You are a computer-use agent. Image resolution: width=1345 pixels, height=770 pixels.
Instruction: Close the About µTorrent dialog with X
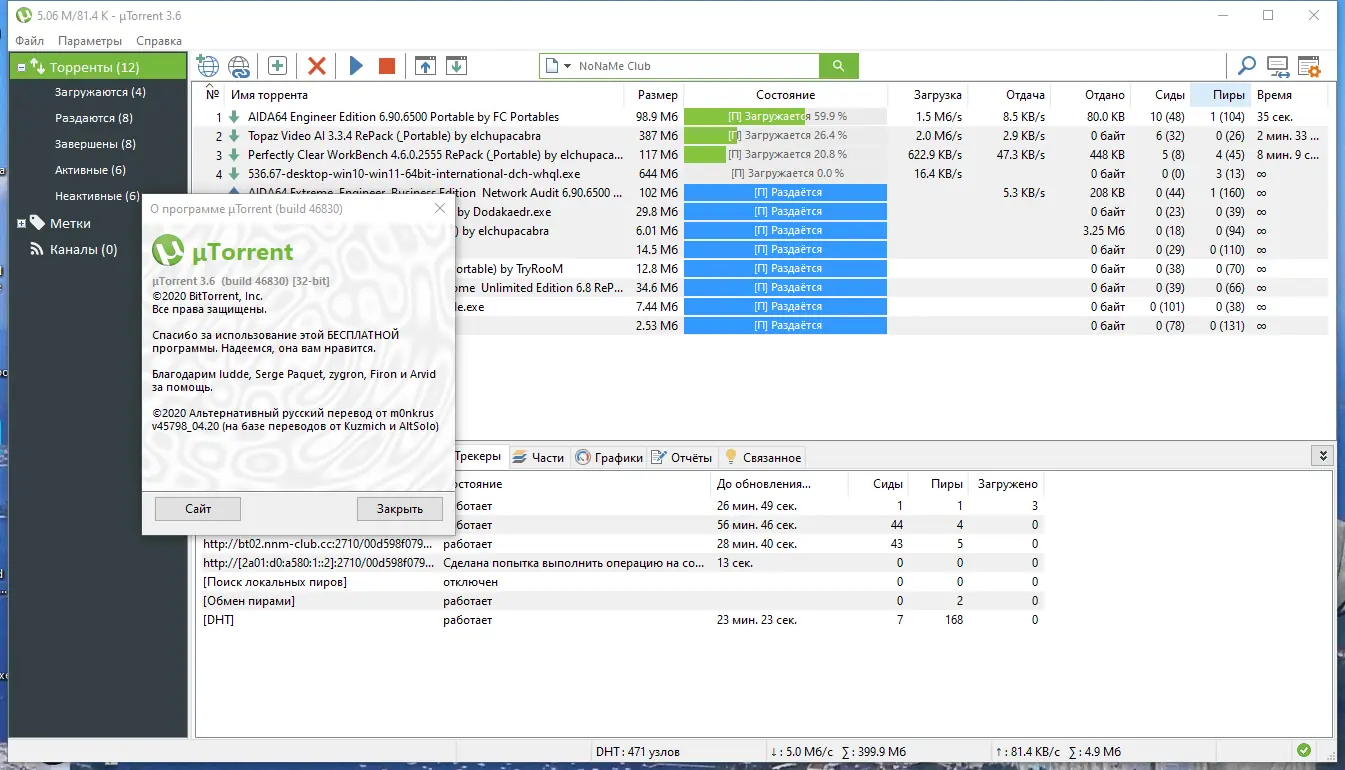tap(439, 208)
